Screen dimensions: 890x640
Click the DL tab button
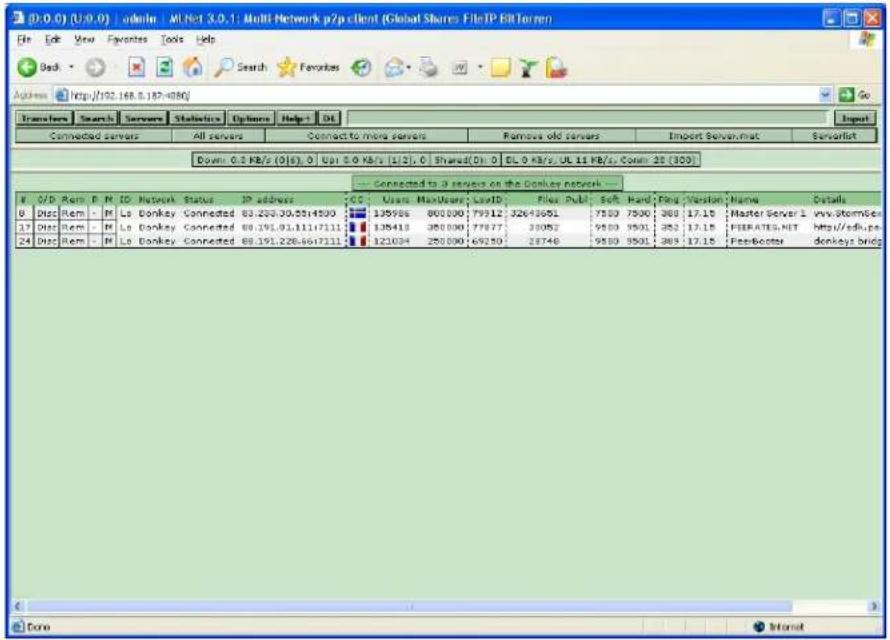[x=329, y=118]
